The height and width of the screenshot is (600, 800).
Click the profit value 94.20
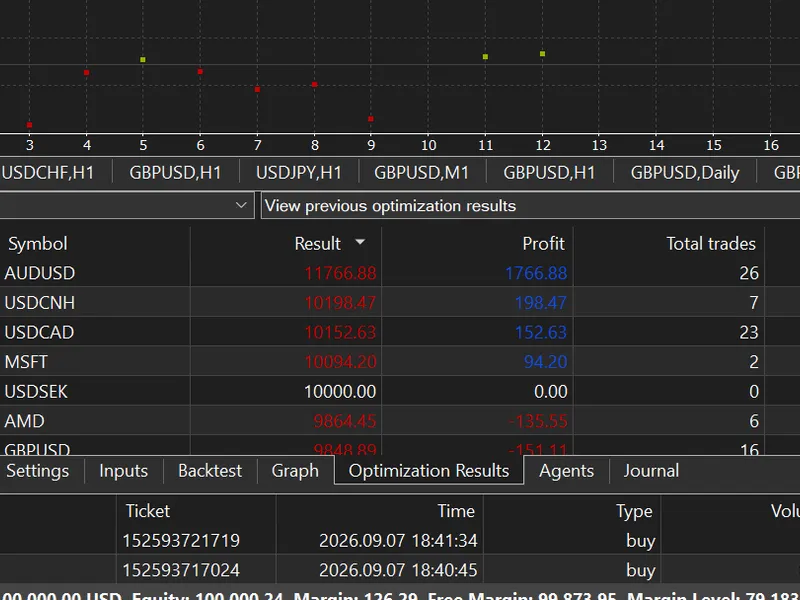(545, 362)
